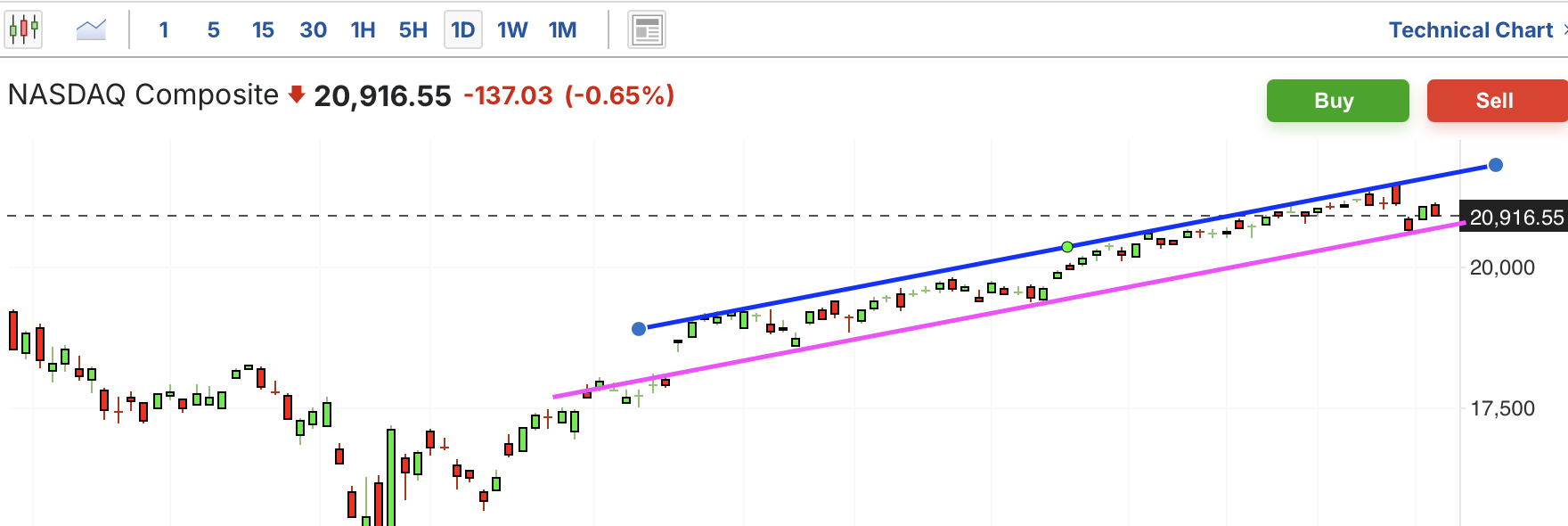Select the blue trendline's right endpoint handle
1568x526 pixels.
(x=1496, y=165)
